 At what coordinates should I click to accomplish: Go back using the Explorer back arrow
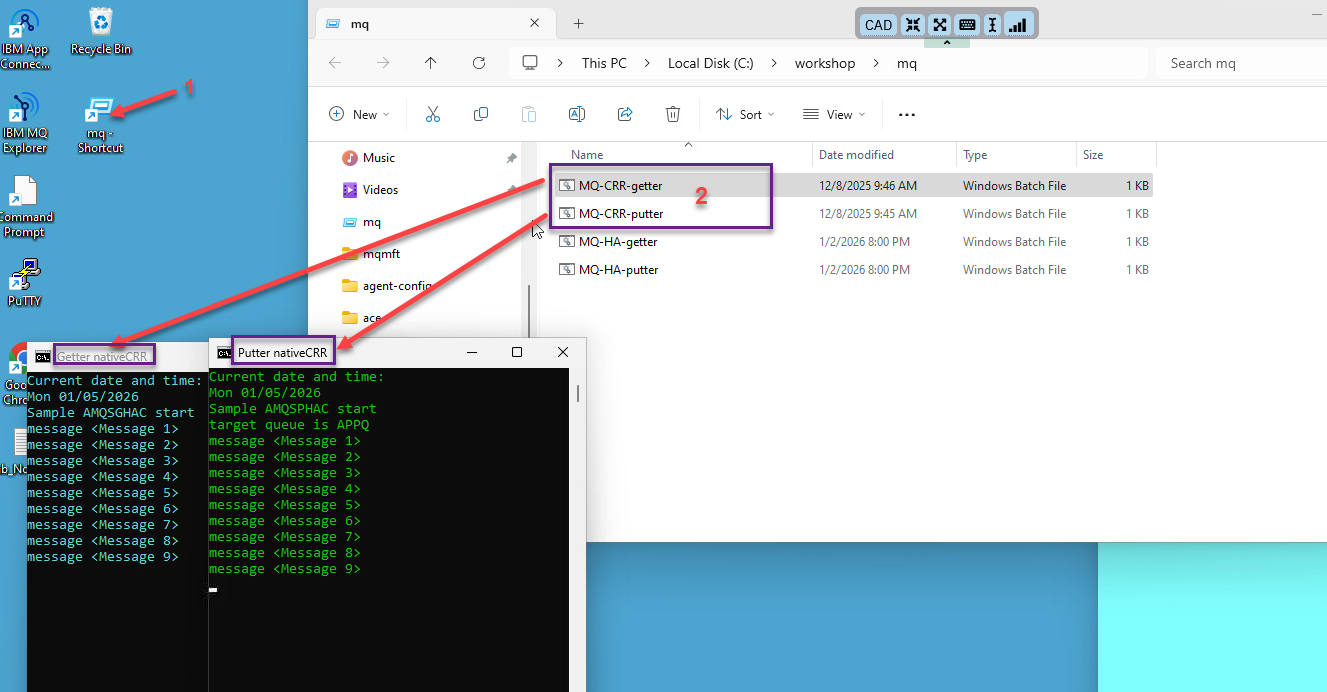click(x=335, y=63)
